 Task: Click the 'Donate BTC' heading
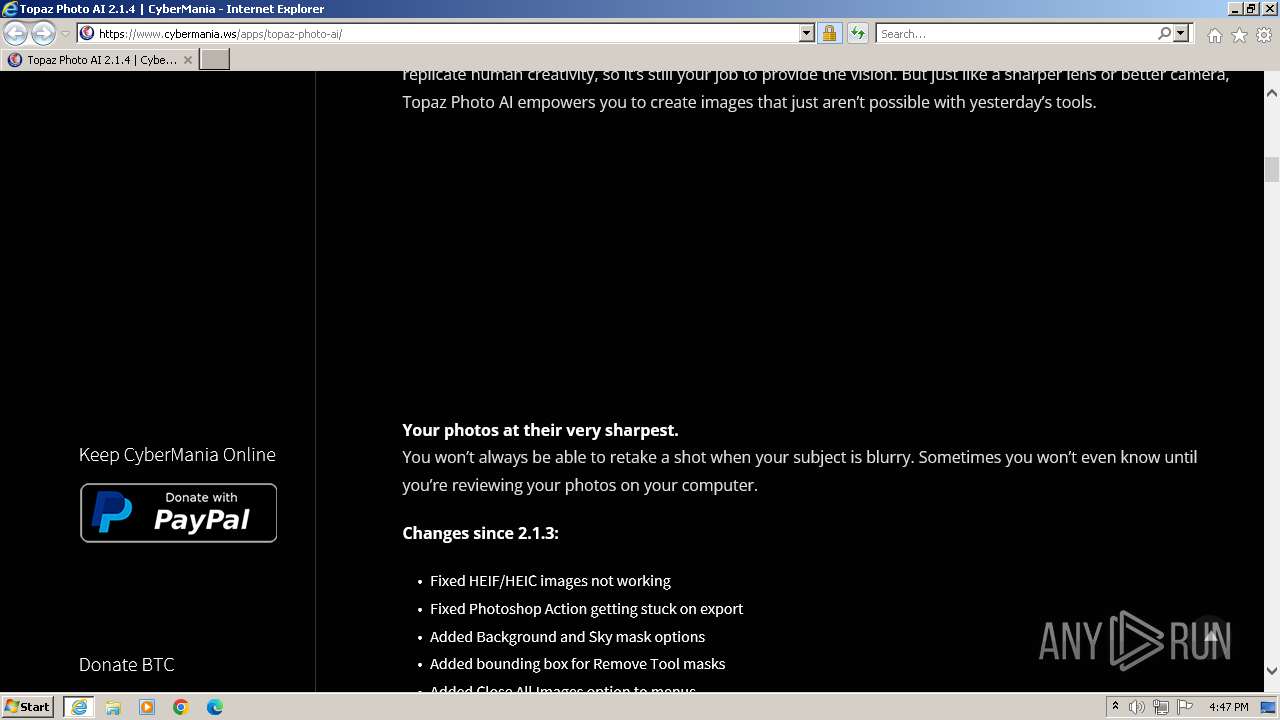point(127,665)
